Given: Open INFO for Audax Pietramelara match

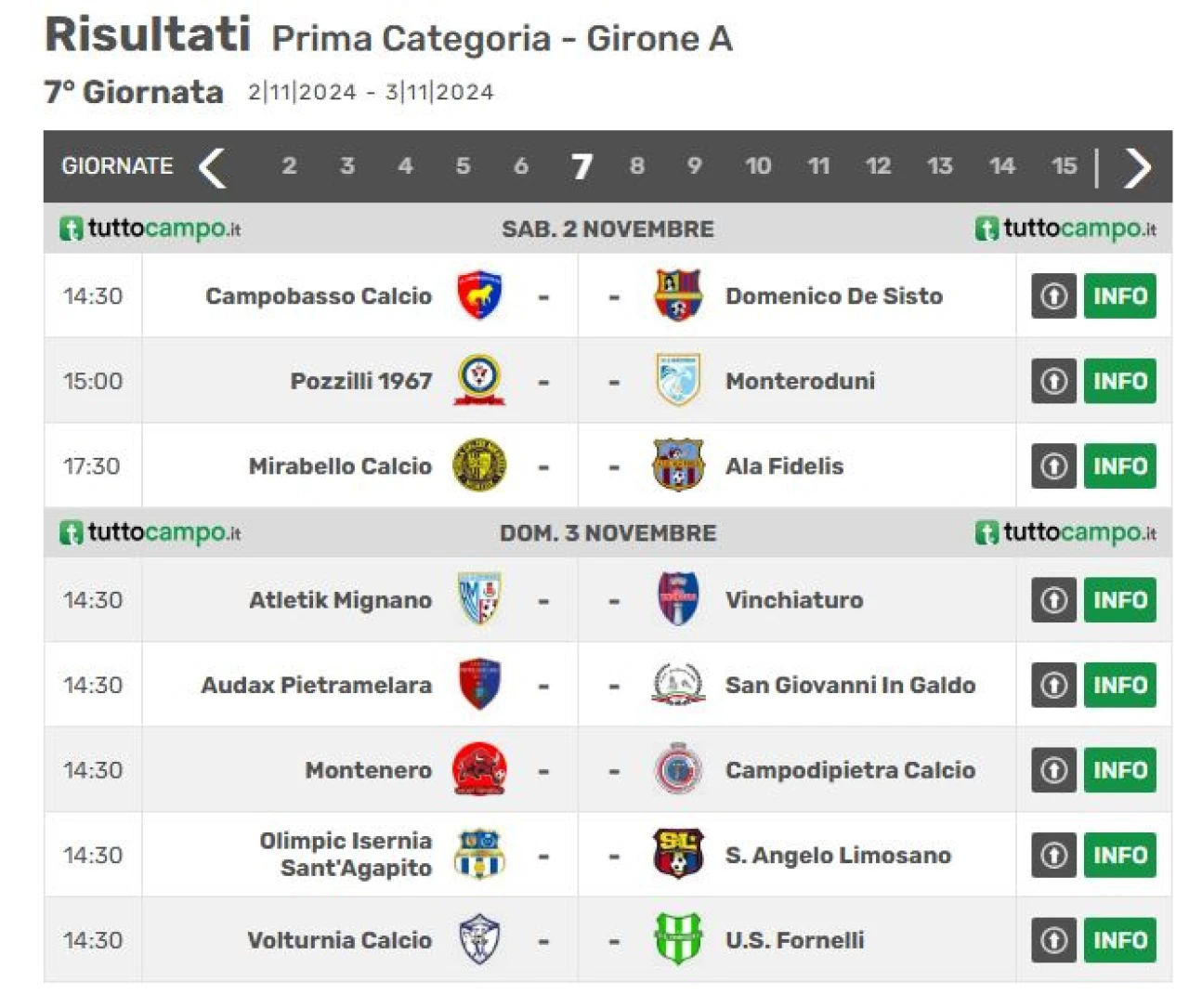Looking at the screenshot, I should click(1119, 685).
